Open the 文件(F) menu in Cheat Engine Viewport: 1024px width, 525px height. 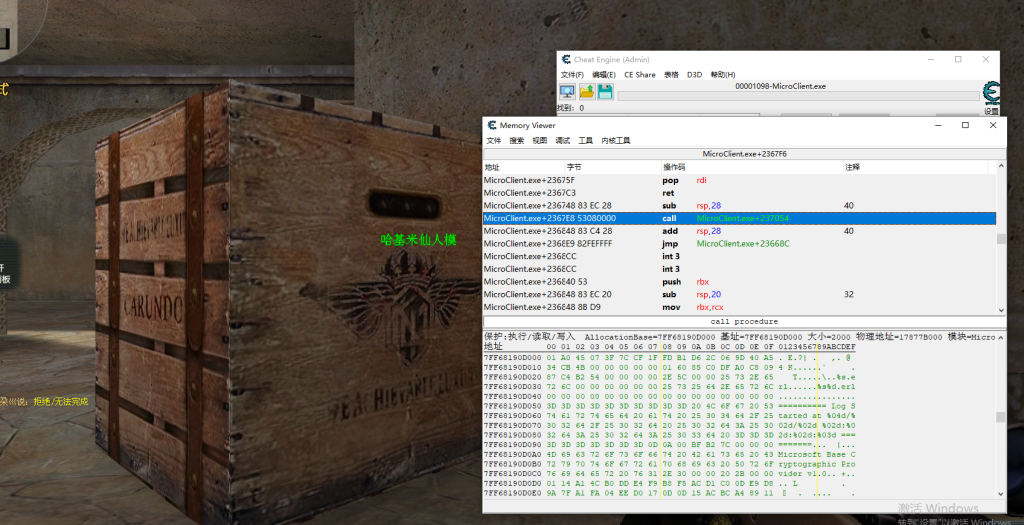point(572,75)
